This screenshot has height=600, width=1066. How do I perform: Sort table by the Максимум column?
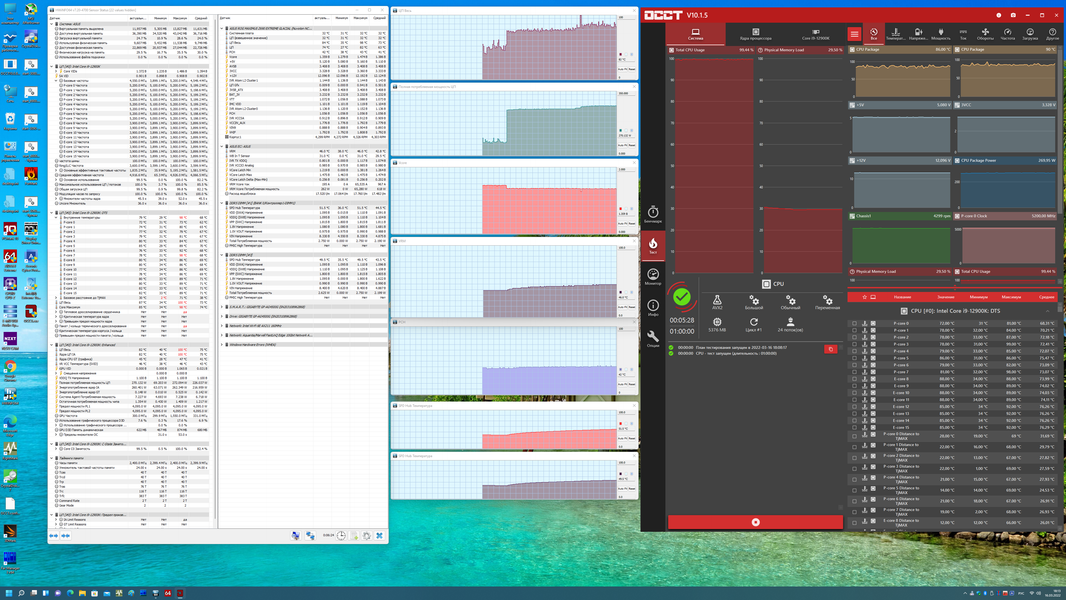1011,297
